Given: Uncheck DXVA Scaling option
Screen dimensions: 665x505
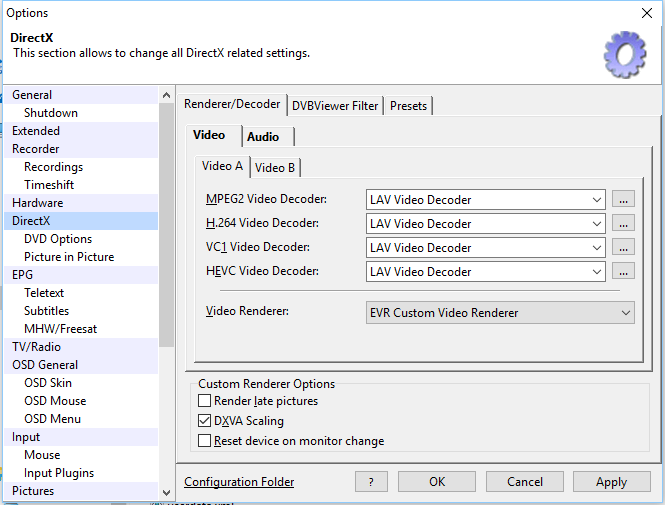Looking at the screenshot, I should 205,422.
